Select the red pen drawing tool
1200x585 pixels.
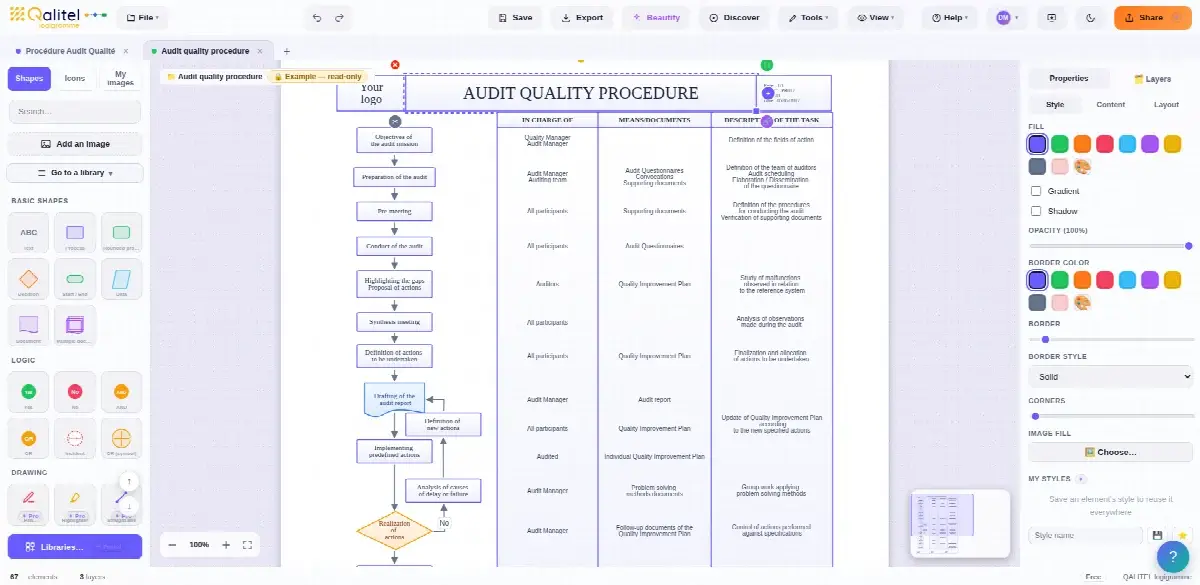(x=29, y=504)
